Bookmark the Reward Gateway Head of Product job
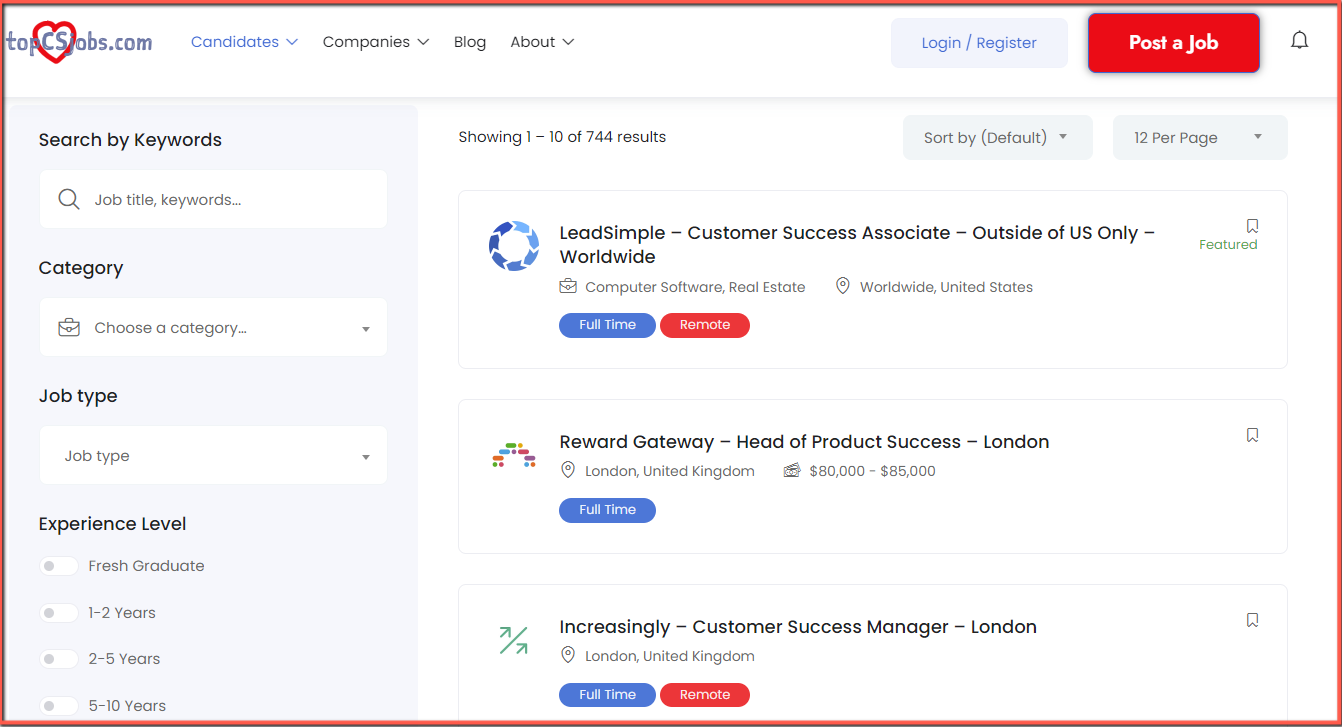The height and width of the screenshot is (727, 1342). tap(1252, 435)
